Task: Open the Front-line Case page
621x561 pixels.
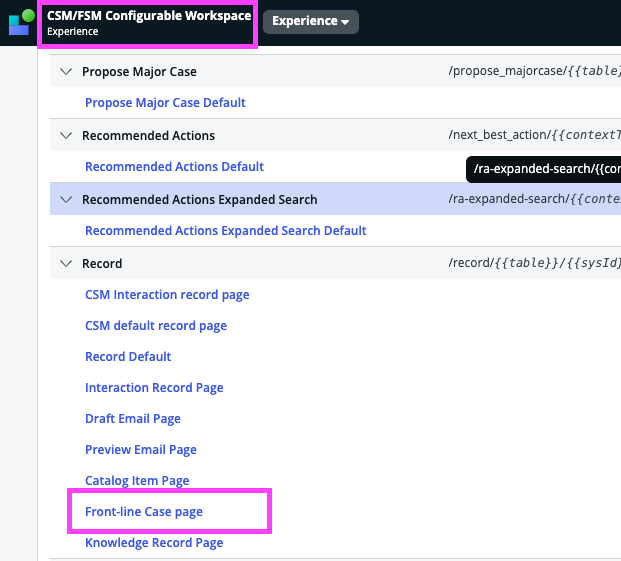Action: pos(144,512)
